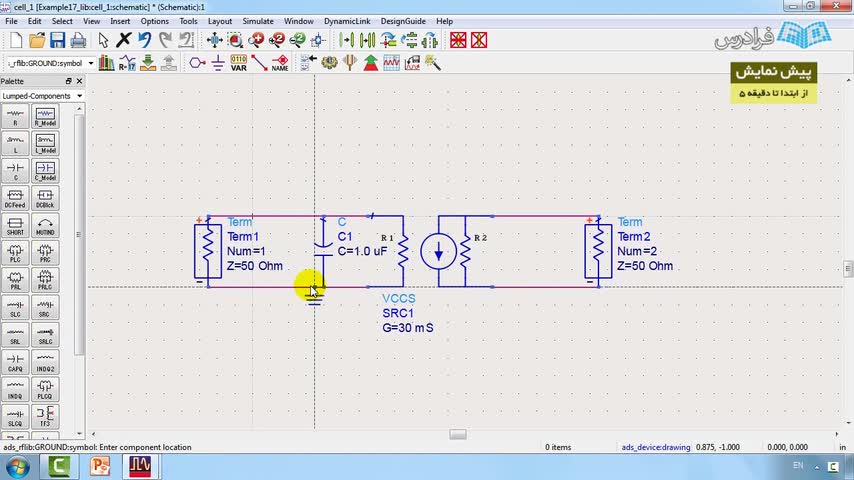Open the Tools menu
This screenshot has width=854, height=480.
(x=188, y=21)
